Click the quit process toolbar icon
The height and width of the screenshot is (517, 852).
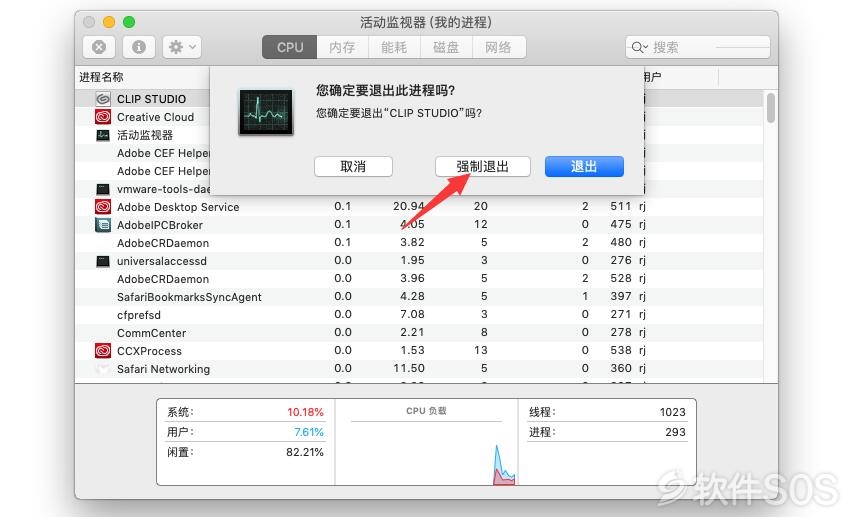[x=99, y=47]
